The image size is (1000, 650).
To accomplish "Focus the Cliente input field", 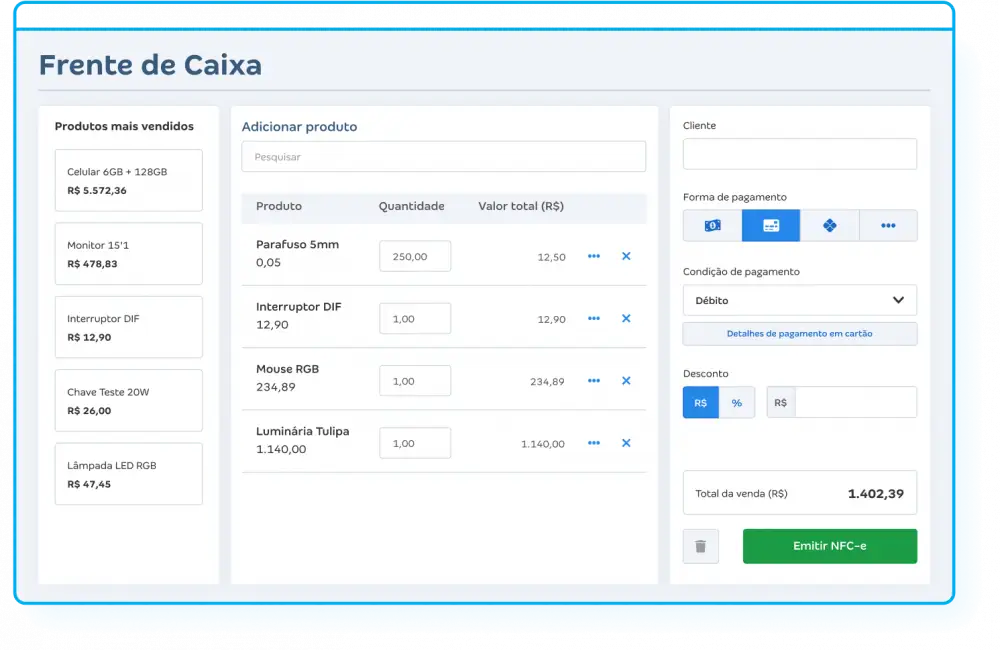I will pos(800,154).
